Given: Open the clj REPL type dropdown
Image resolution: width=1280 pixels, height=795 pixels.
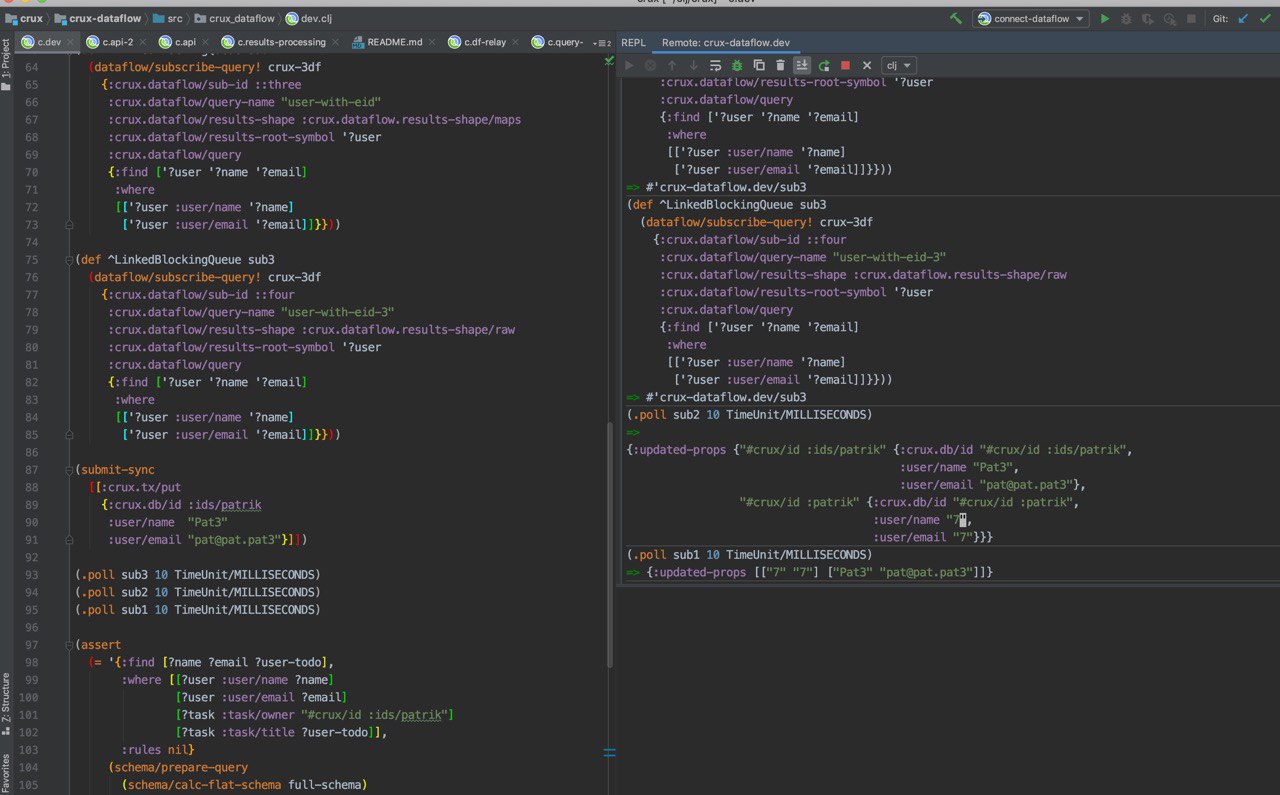Looking at the screenshot, I should 898,65.
